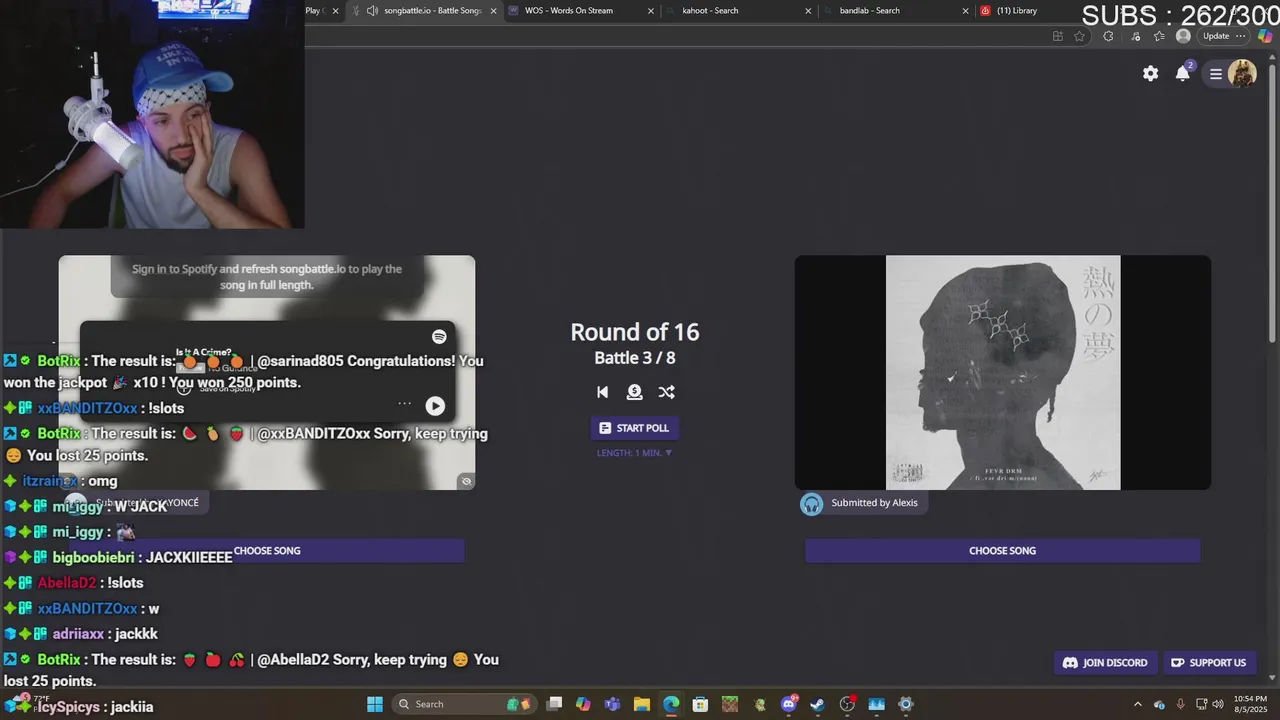Open browser extensions icon
The width and height of the screenshot is (1280, 720).
tap(1108, 36)
